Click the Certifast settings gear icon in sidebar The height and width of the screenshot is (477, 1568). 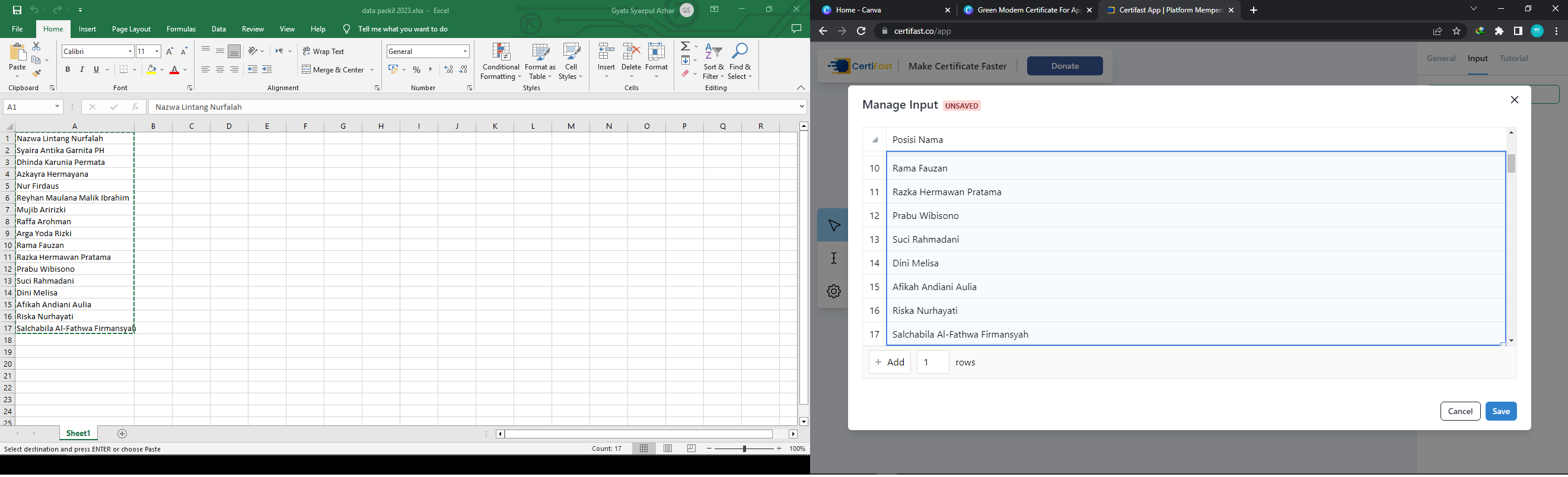[x=834, y=291]
